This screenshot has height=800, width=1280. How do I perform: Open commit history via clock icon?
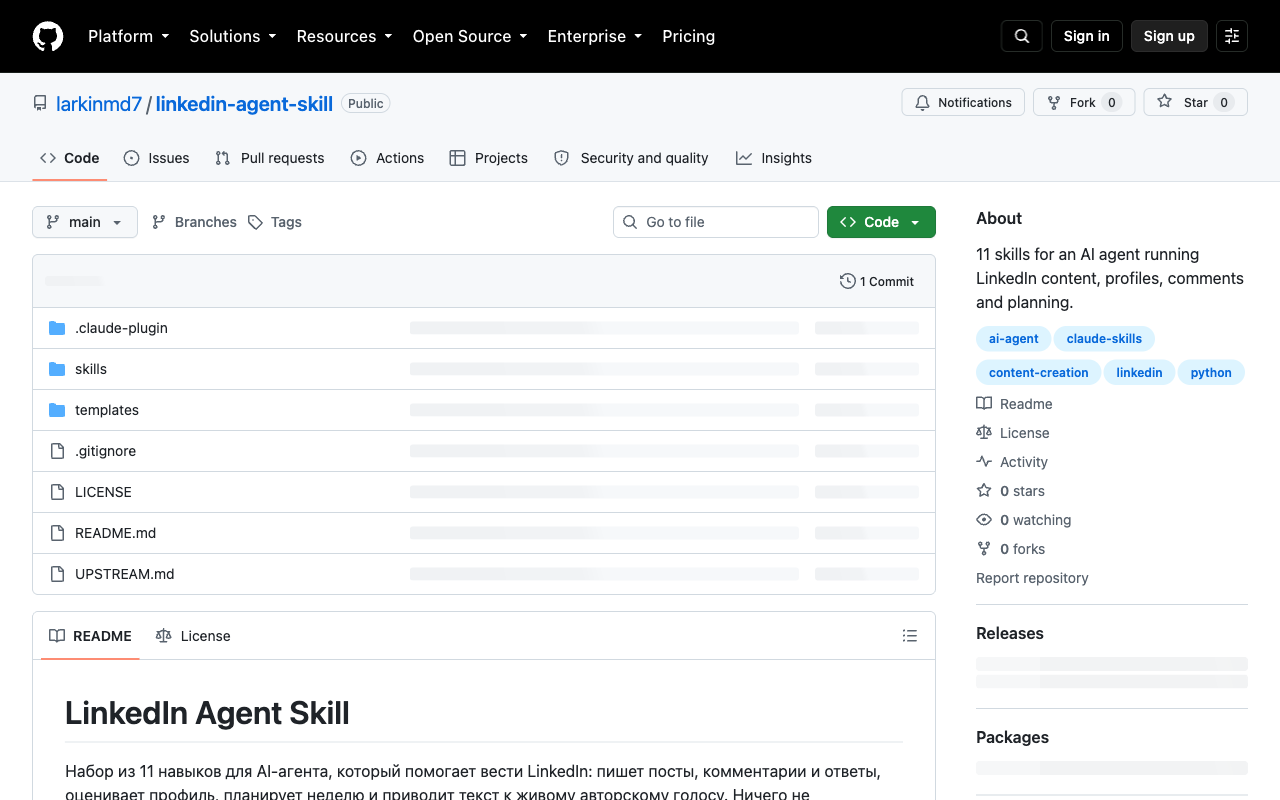pos(848,281)
